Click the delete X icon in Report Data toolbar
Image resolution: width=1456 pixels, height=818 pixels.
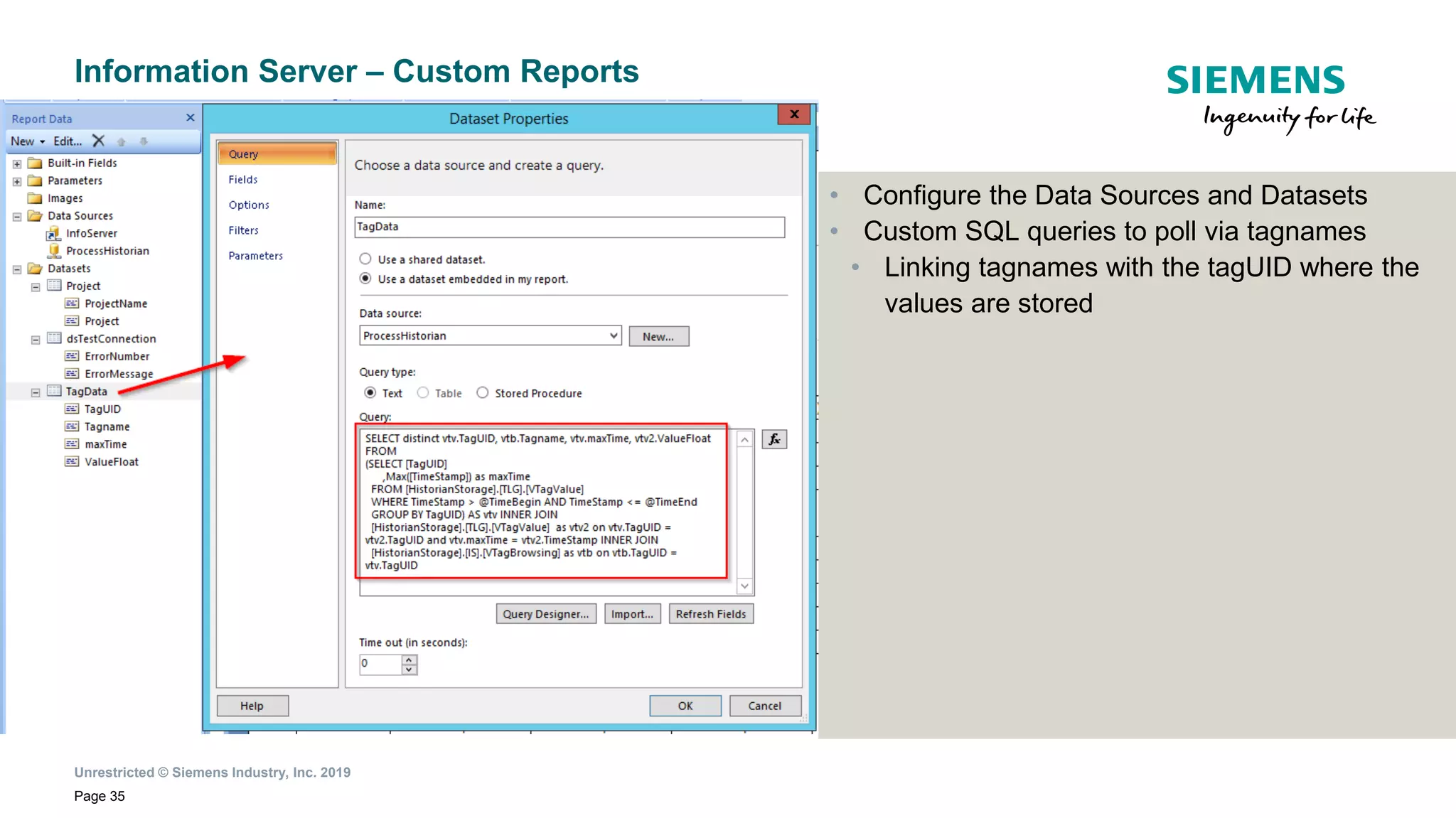coord(99,141)
